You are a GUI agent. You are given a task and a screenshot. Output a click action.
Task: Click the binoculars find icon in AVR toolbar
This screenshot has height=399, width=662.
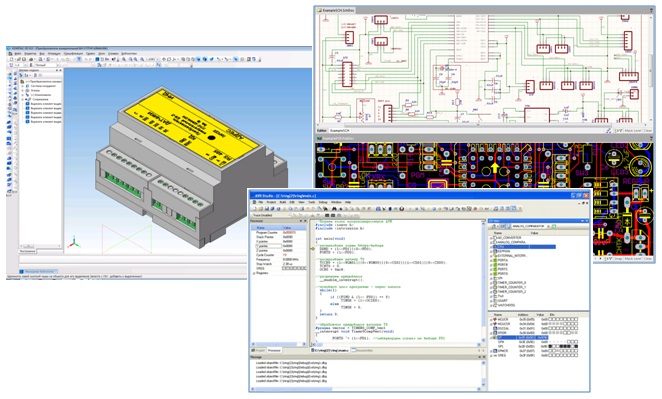click(x=334, y=209)
